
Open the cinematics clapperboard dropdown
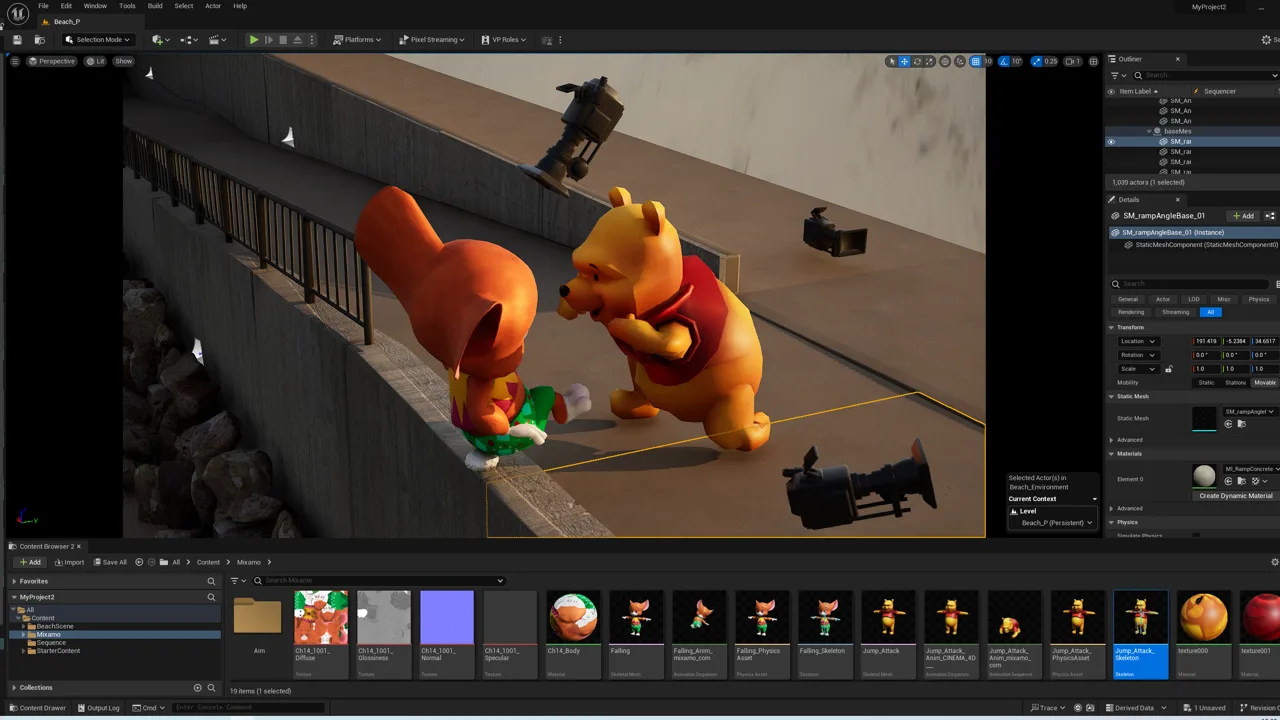click(x=218, y=40)
